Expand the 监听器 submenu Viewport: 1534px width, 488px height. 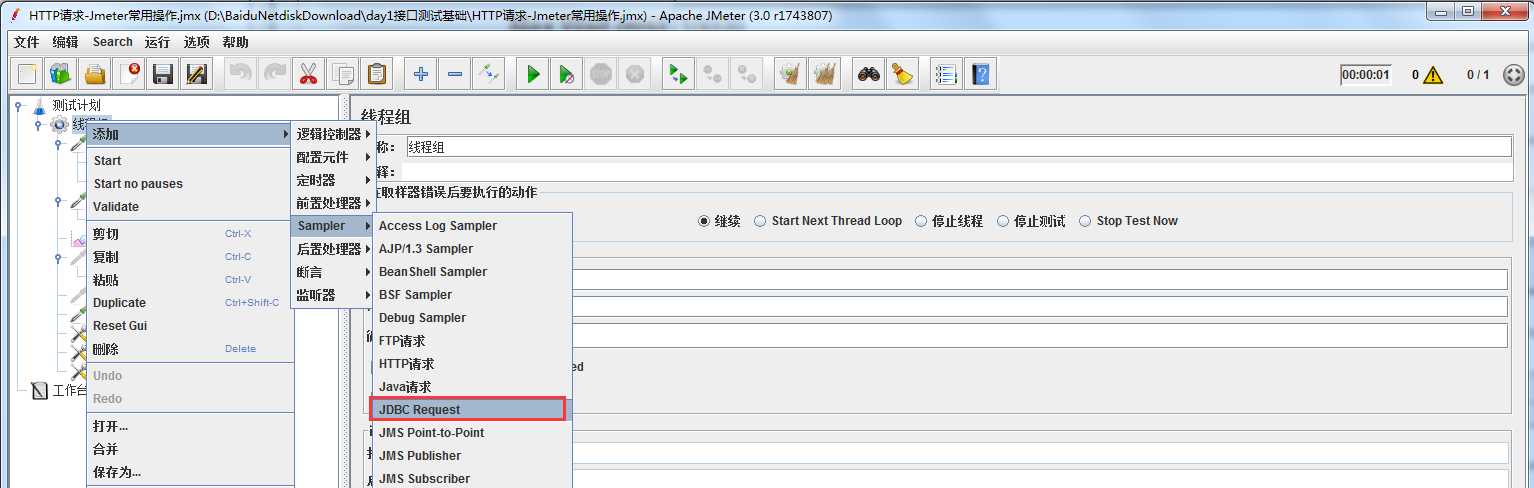[332, 295]
